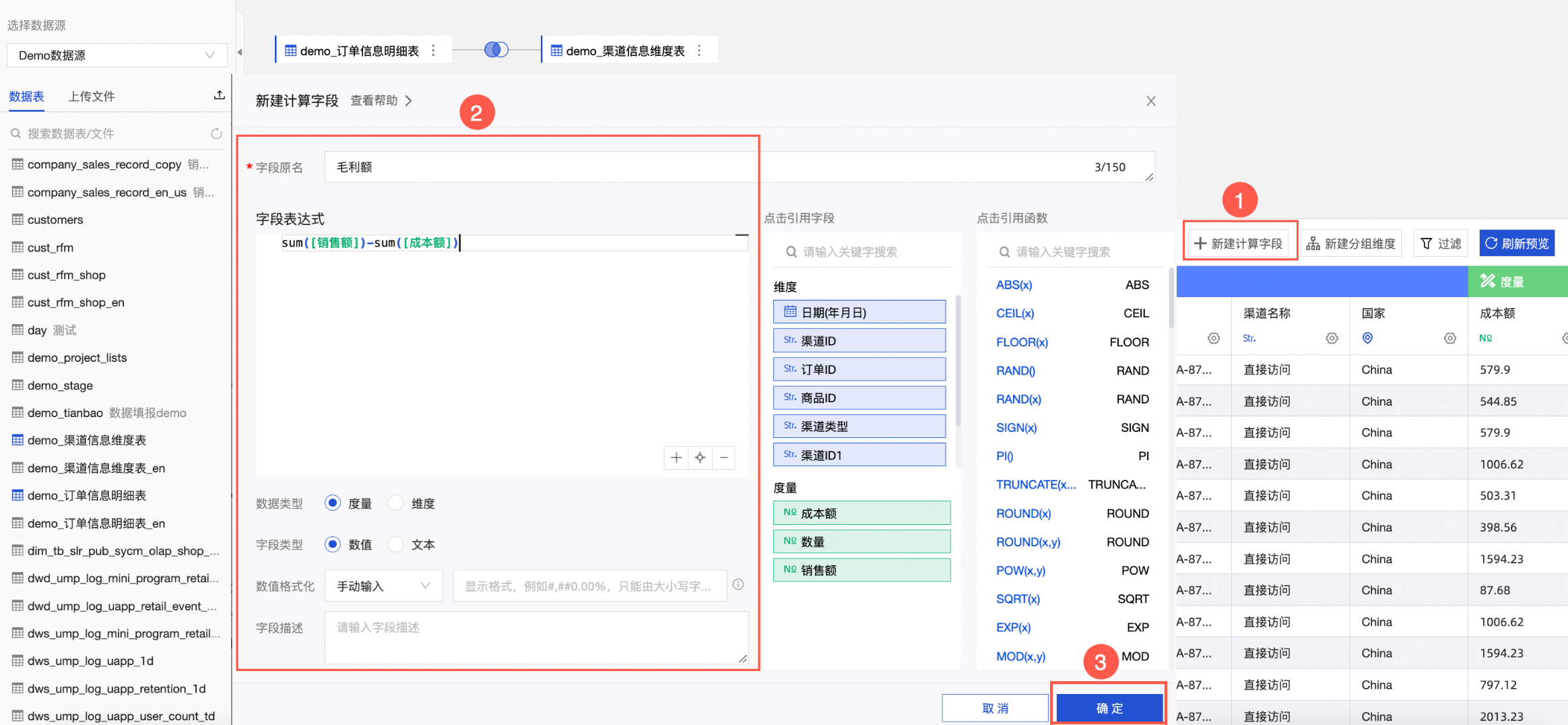
Task: Click the refresh icon in table search box
Action: pos(216,133)
